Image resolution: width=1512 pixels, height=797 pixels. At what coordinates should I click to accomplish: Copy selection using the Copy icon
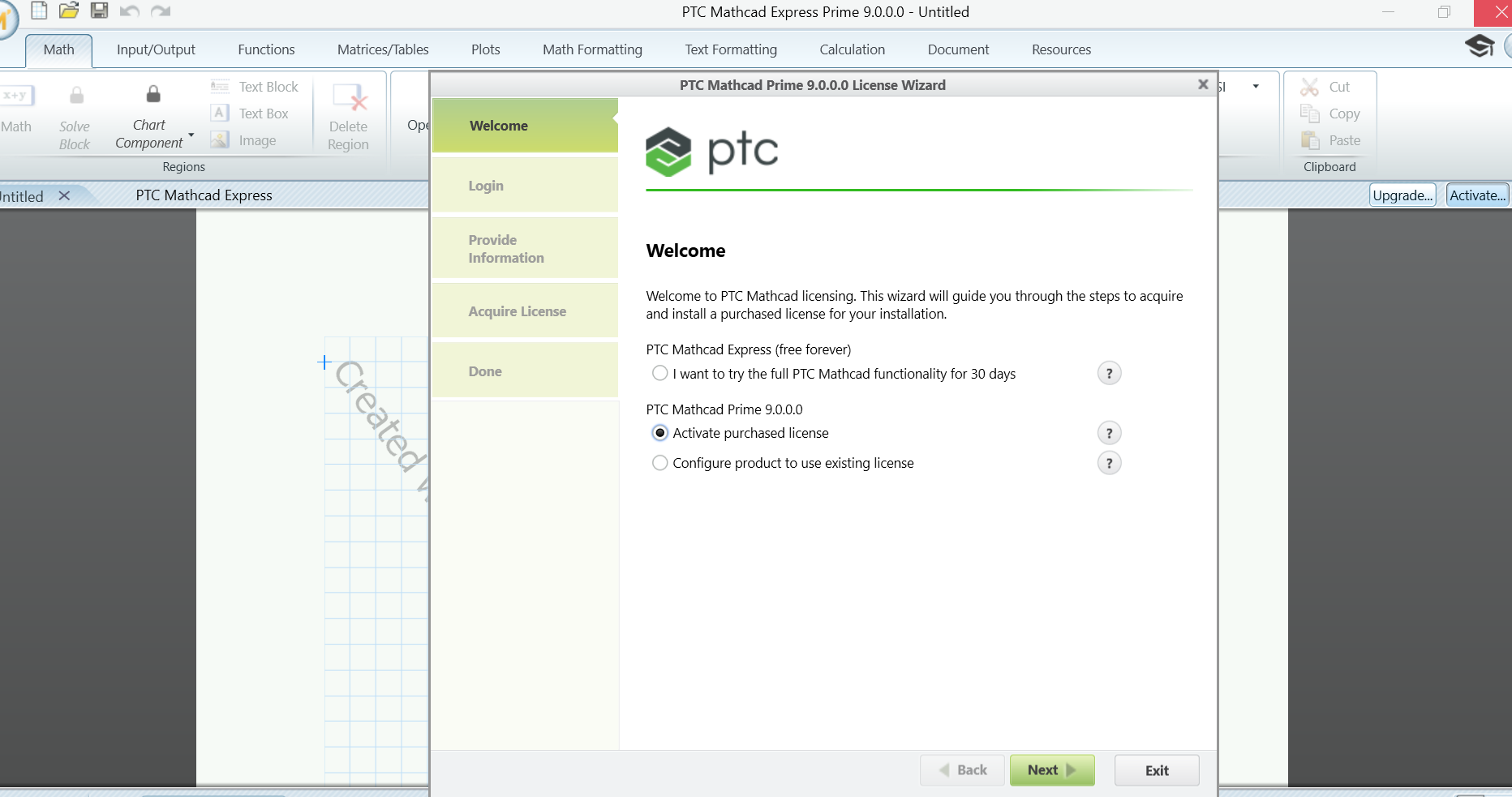click(1330, 114)
